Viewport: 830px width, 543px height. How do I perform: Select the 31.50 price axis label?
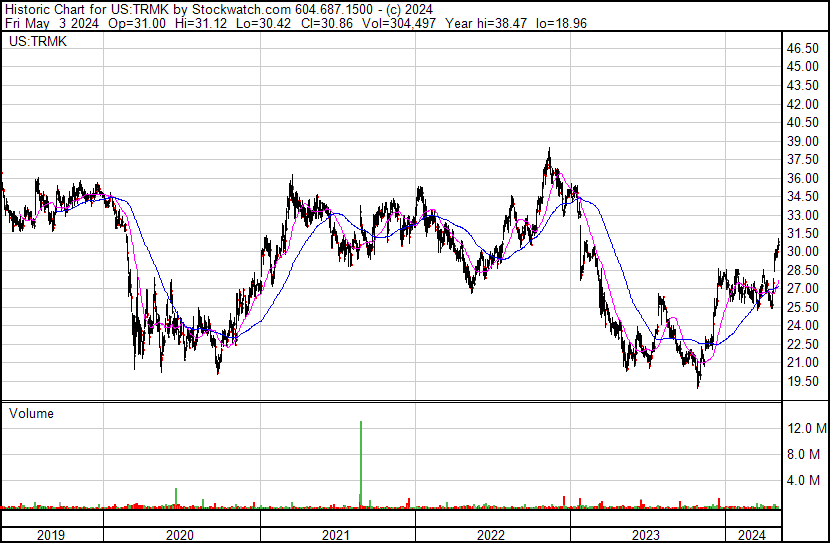pyautogui.click(x=803, y=233)
